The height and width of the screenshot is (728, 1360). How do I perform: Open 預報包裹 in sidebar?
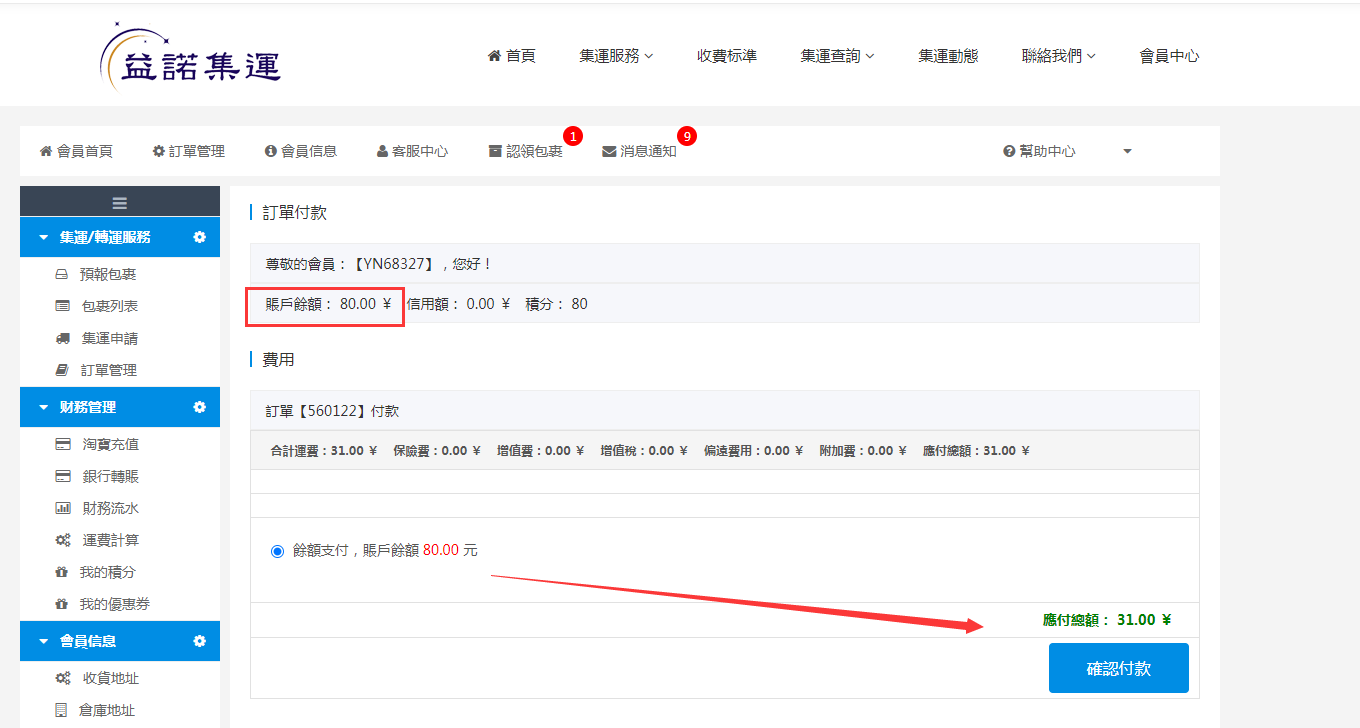[x=109, y=274]
